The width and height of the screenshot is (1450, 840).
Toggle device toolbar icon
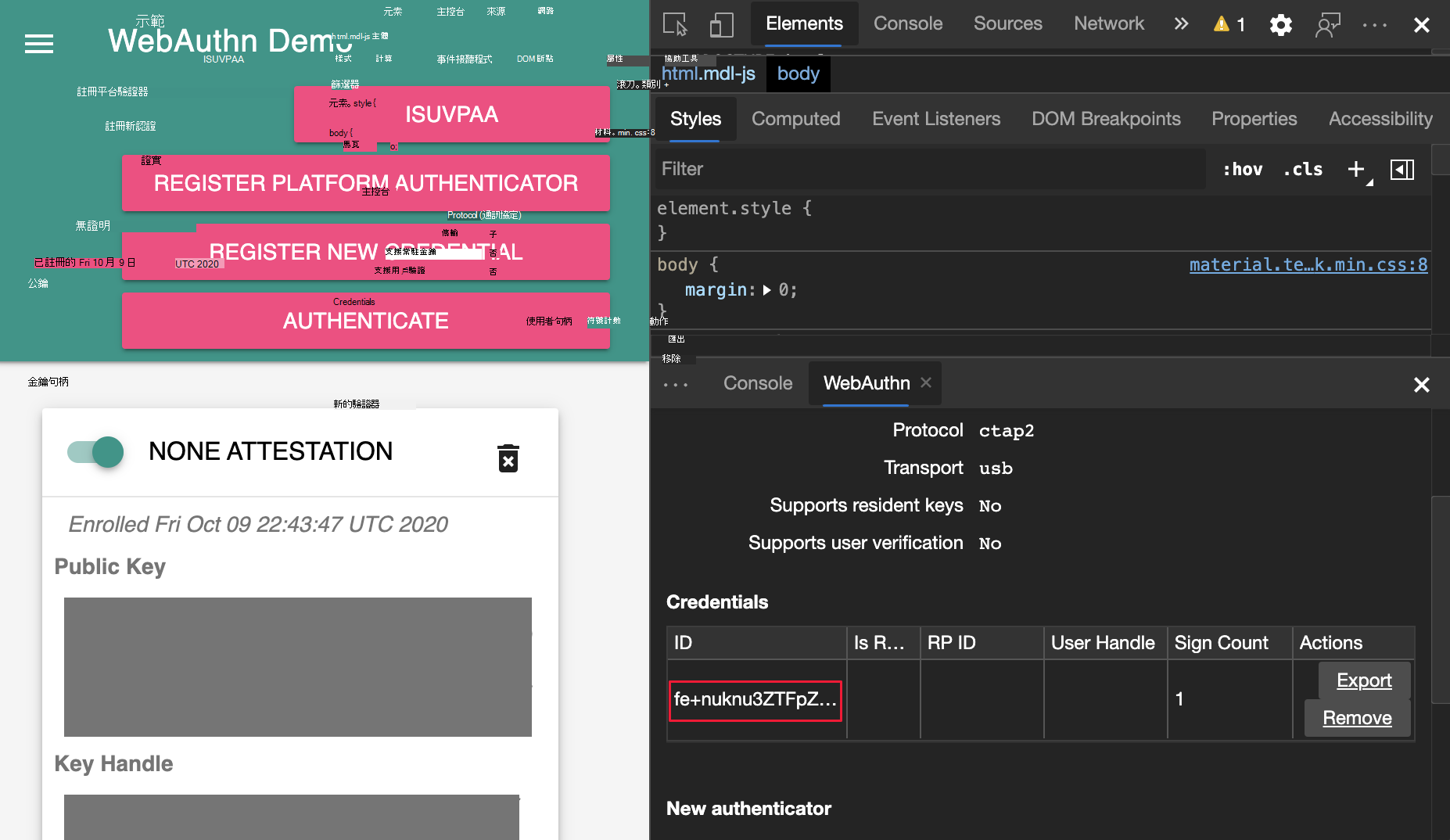(721, 24)
